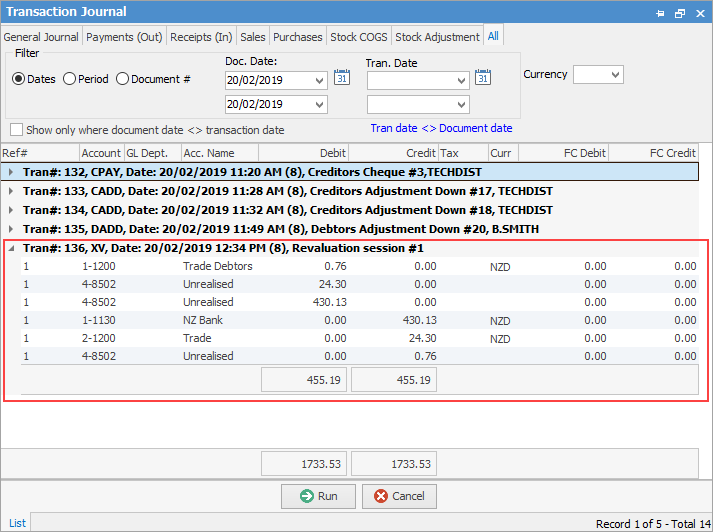Switch to the Stock COGS tab

[x=359, y=37]
